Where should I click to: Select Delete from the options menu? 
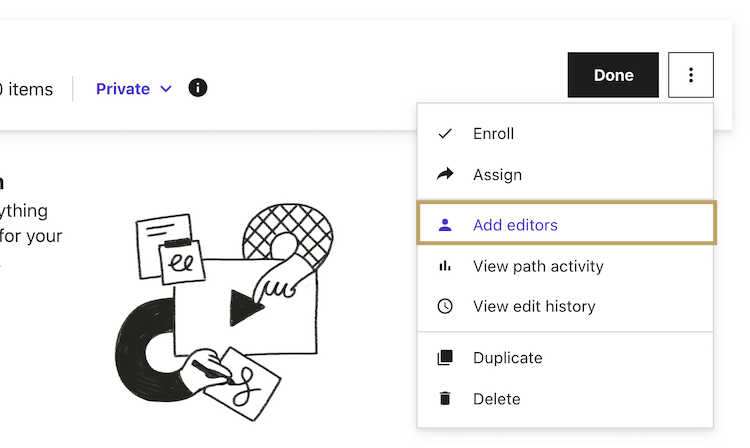(x=497, y=399)
